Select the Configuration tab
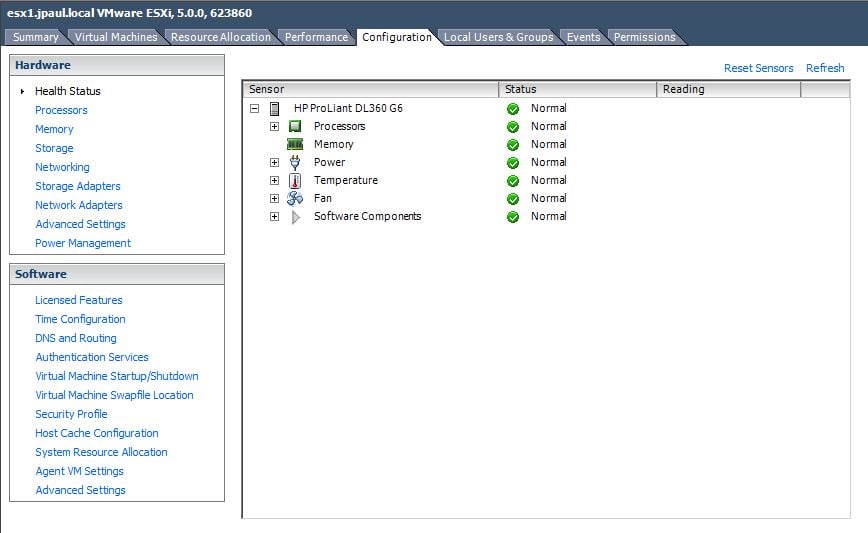868x533 pixels. click(x=397, y=37)
